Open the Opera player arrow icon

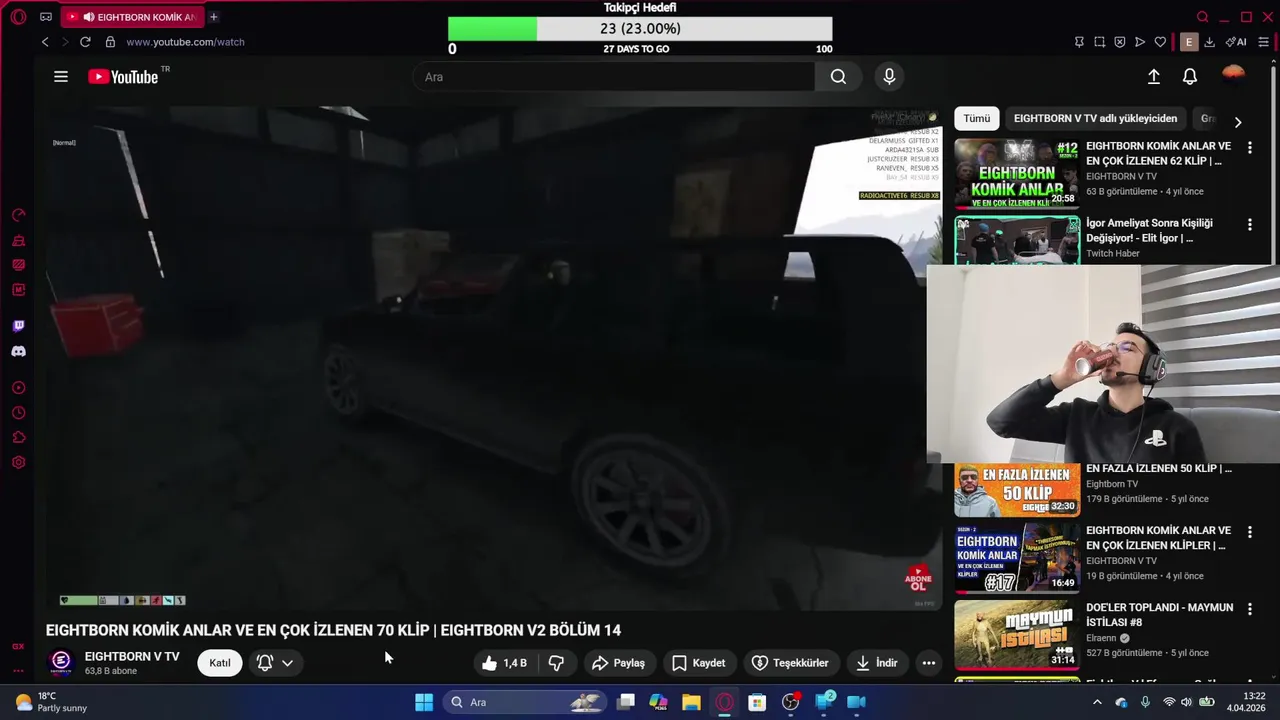pos(1139,42)
